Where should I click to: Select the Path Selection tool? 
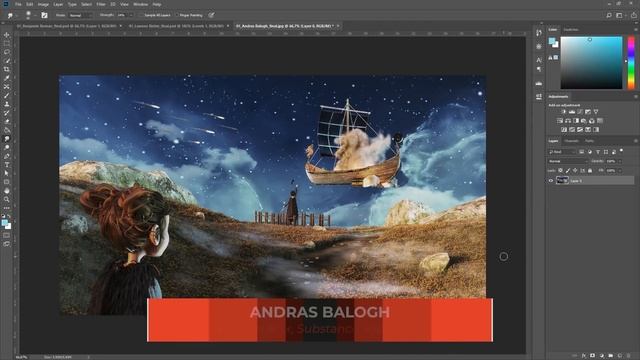[x=7, y=173]
